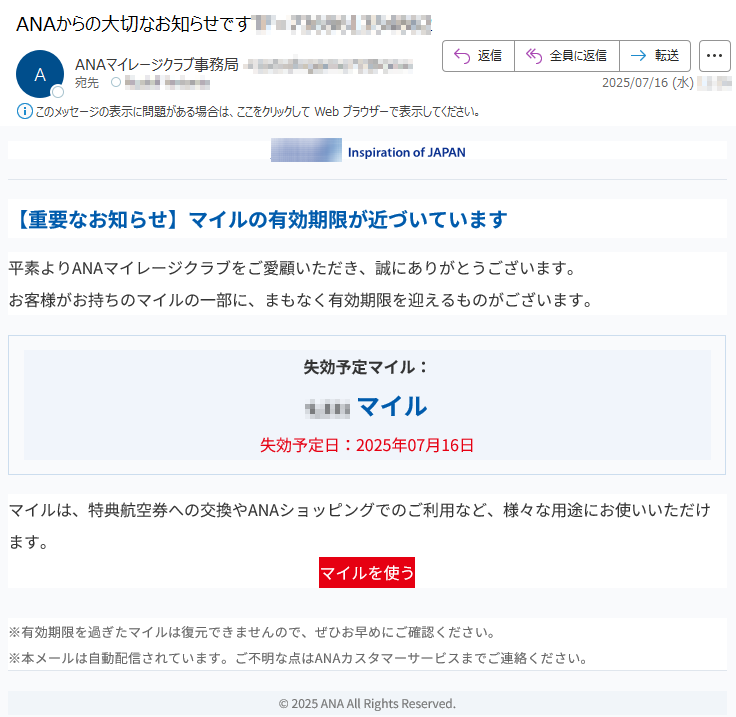Click the © 2025 ANA All Rights Reserved. footer

pyautogui.click(x=367, y=703)
